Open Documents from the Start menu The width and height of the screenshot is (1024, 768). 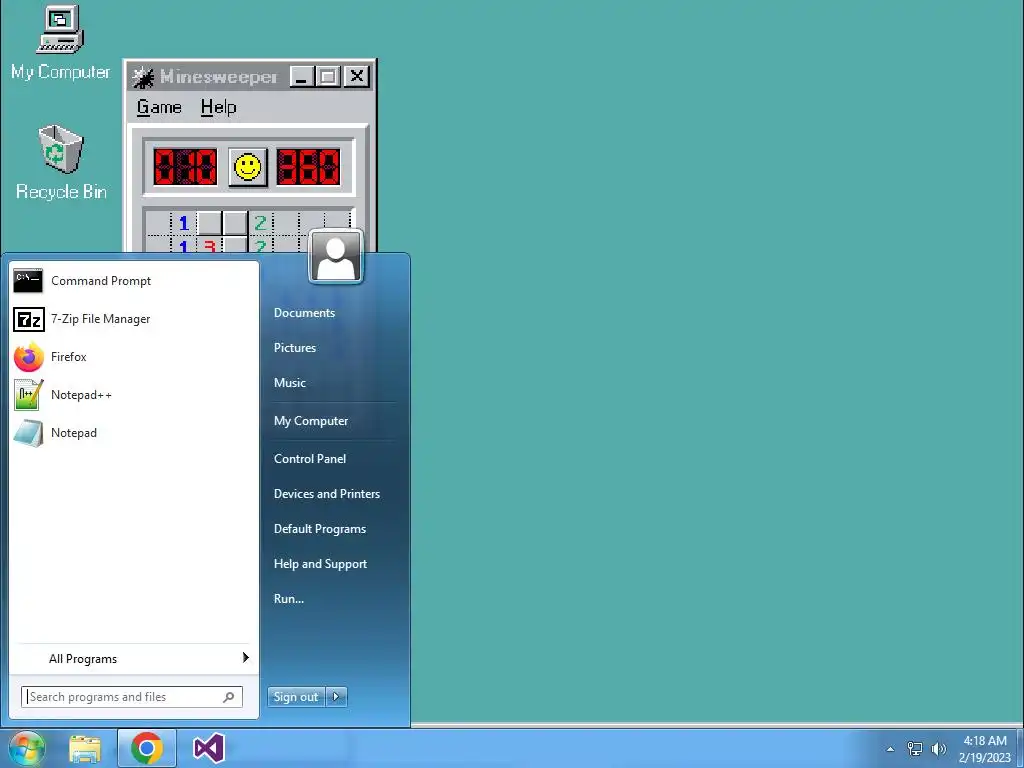(304, 313)
